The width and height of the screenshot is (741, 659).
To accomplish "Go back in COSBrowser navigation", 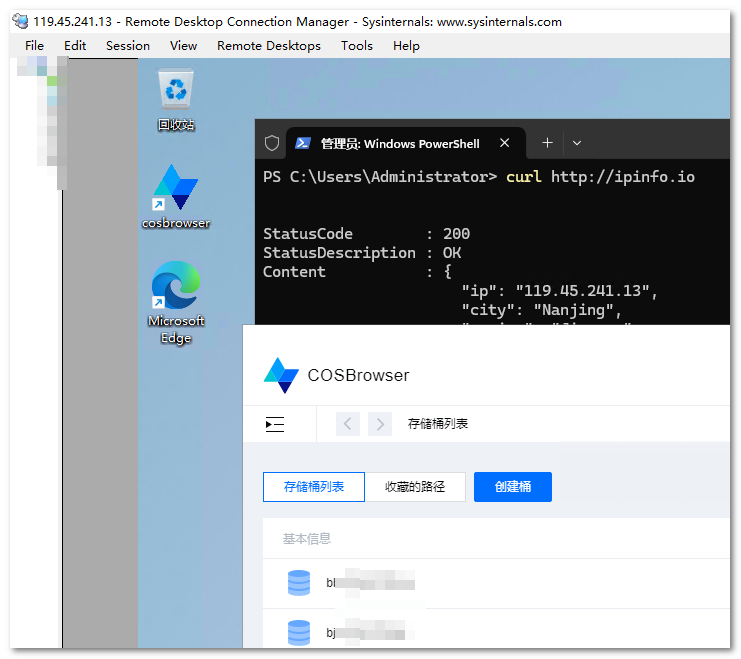I will click(x=348, y=424).
